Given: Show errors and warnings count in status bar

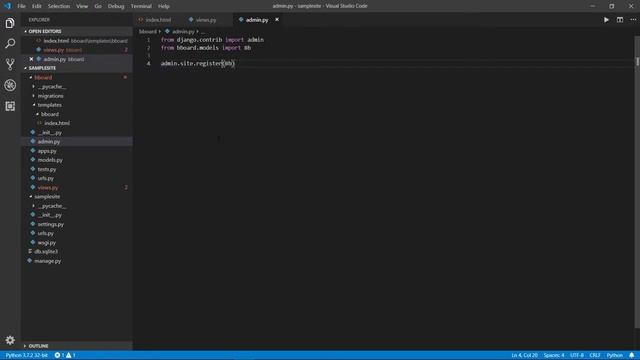Looking at the screenshot, I should 65,355.
